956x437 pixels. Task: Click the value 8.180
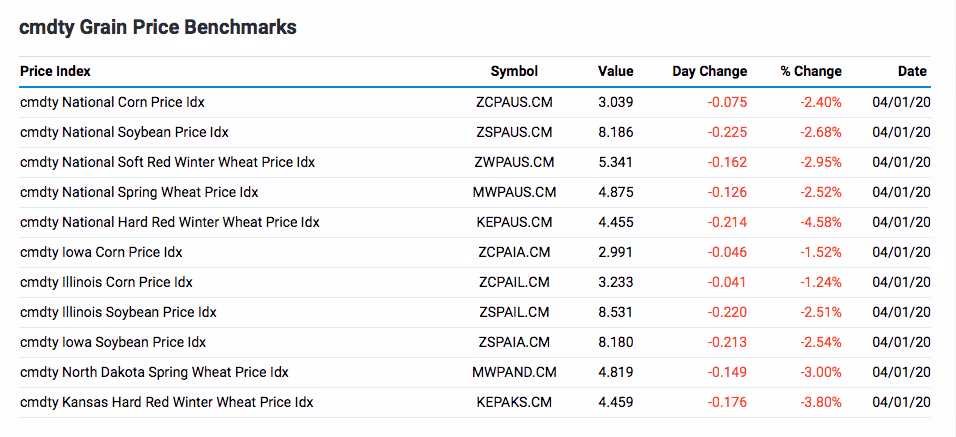[616, 342]
